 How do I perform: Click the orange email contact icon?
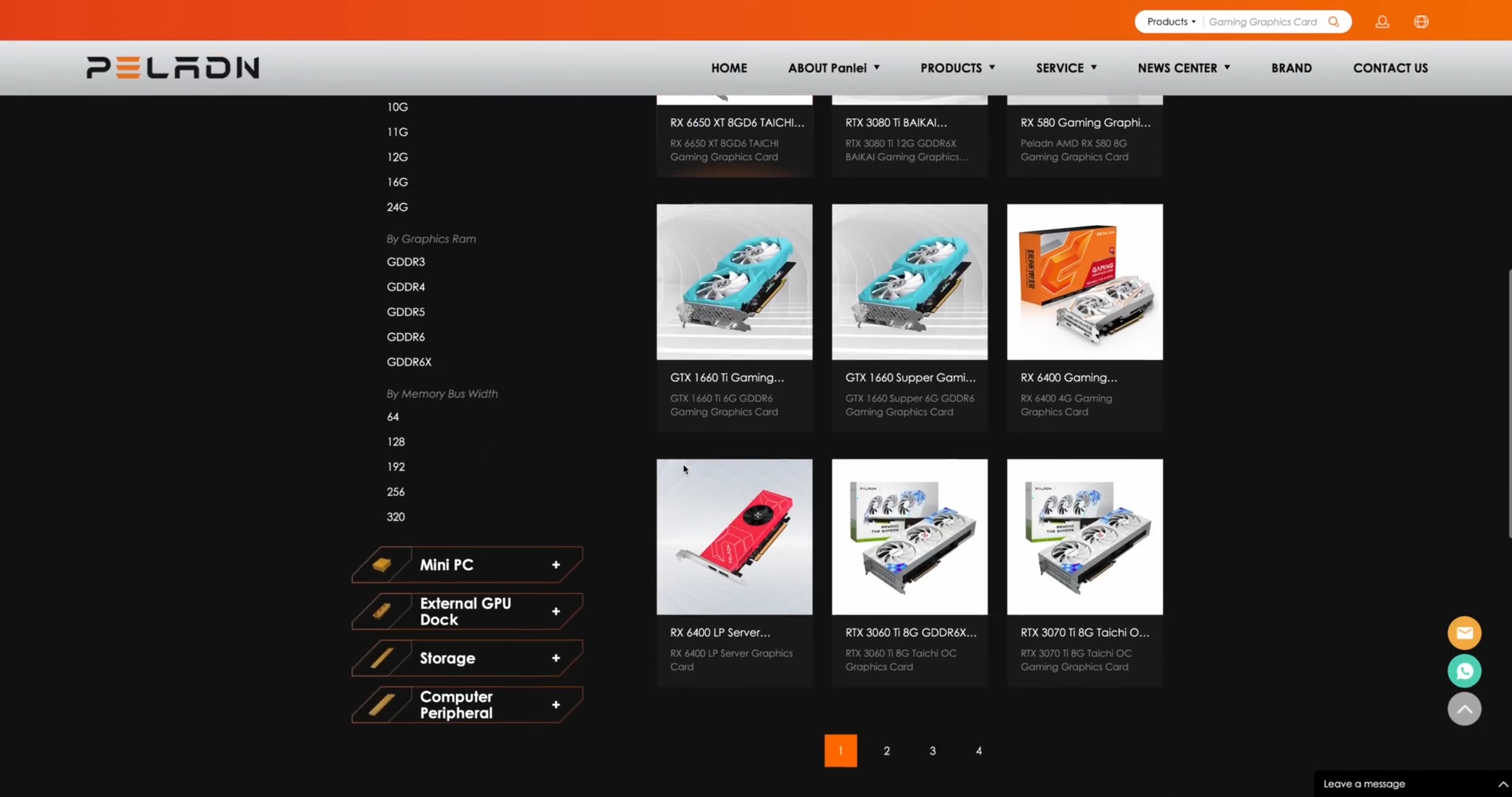(x=1464, y=633)
